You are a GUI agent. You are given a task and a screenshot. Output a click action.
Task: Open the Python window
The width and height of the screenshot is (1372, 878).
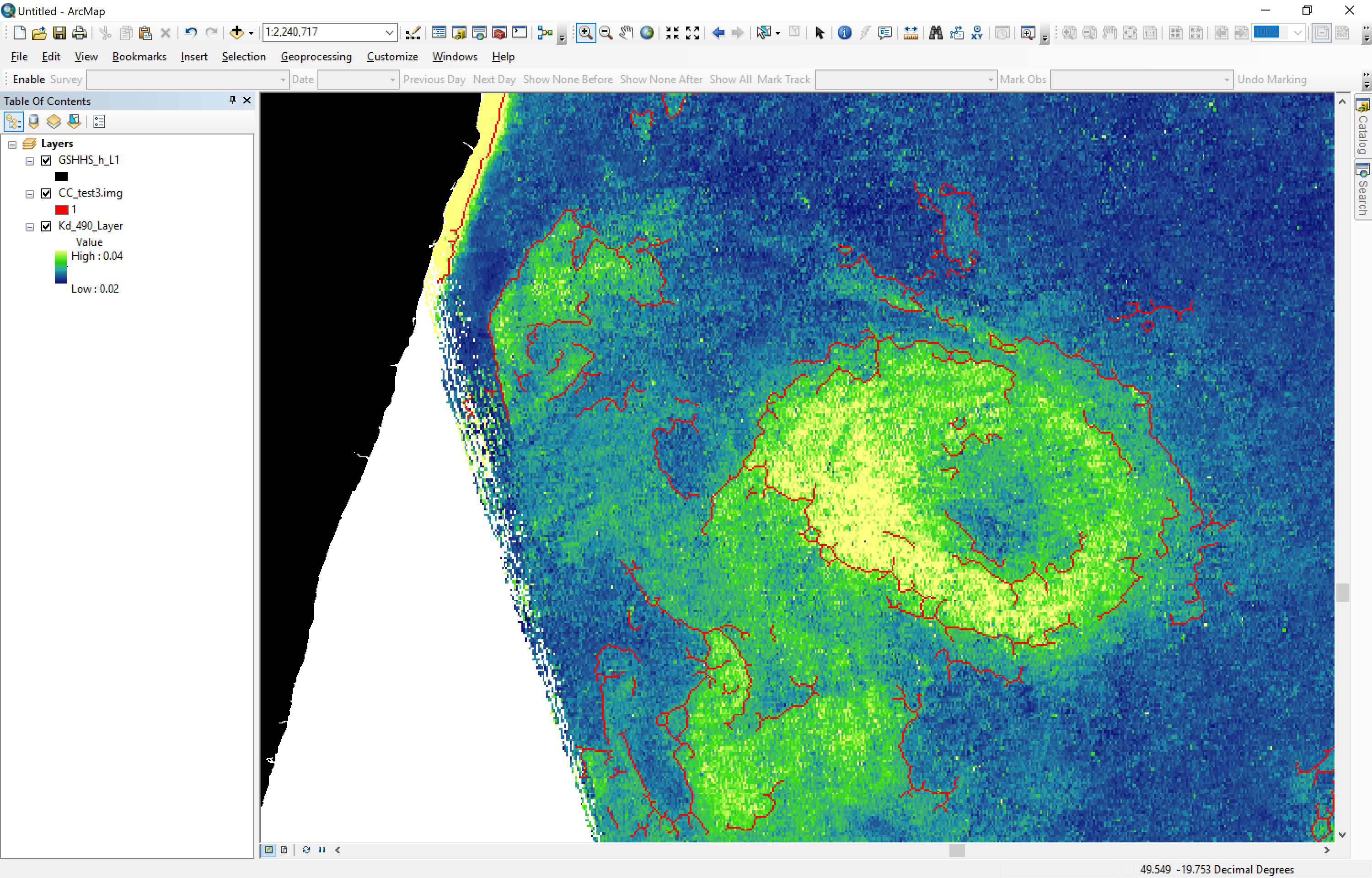(x=520, y=32)
